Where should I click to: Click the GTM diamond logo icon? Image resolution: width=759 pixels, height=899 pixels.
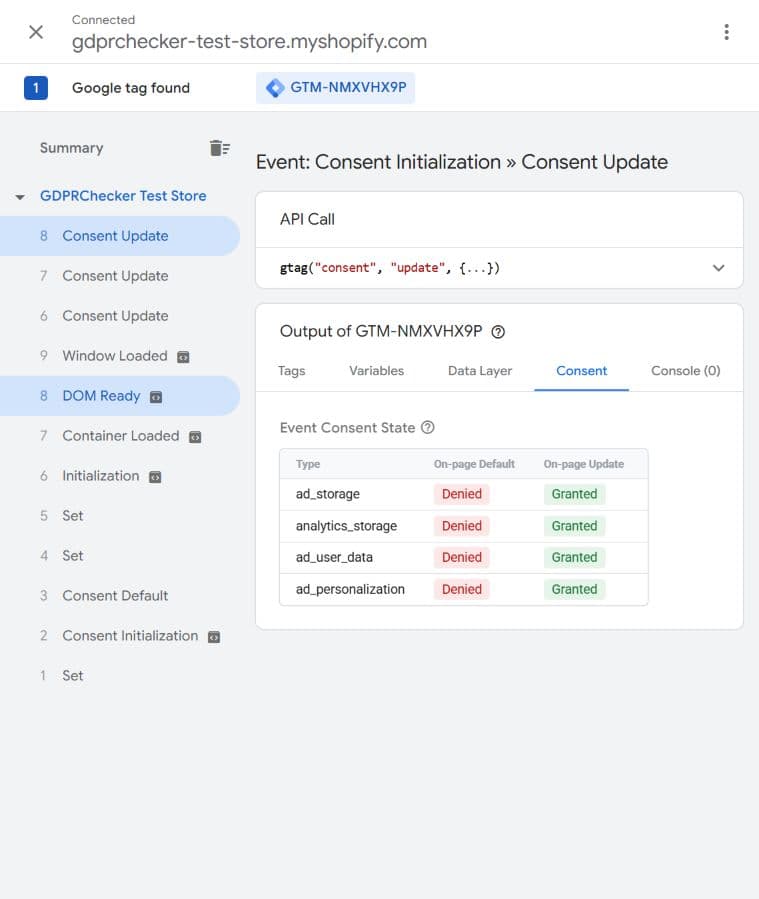[275, 88]
